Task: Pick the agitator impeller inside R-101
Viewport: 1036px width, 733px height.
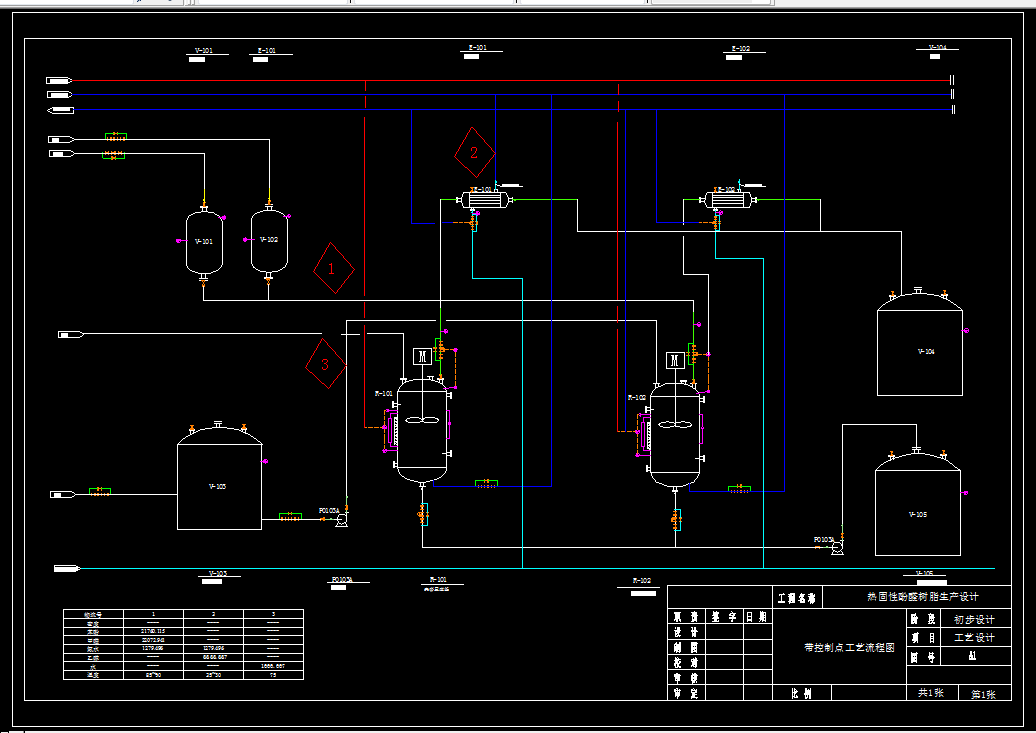Action: (x=422, y=419)
